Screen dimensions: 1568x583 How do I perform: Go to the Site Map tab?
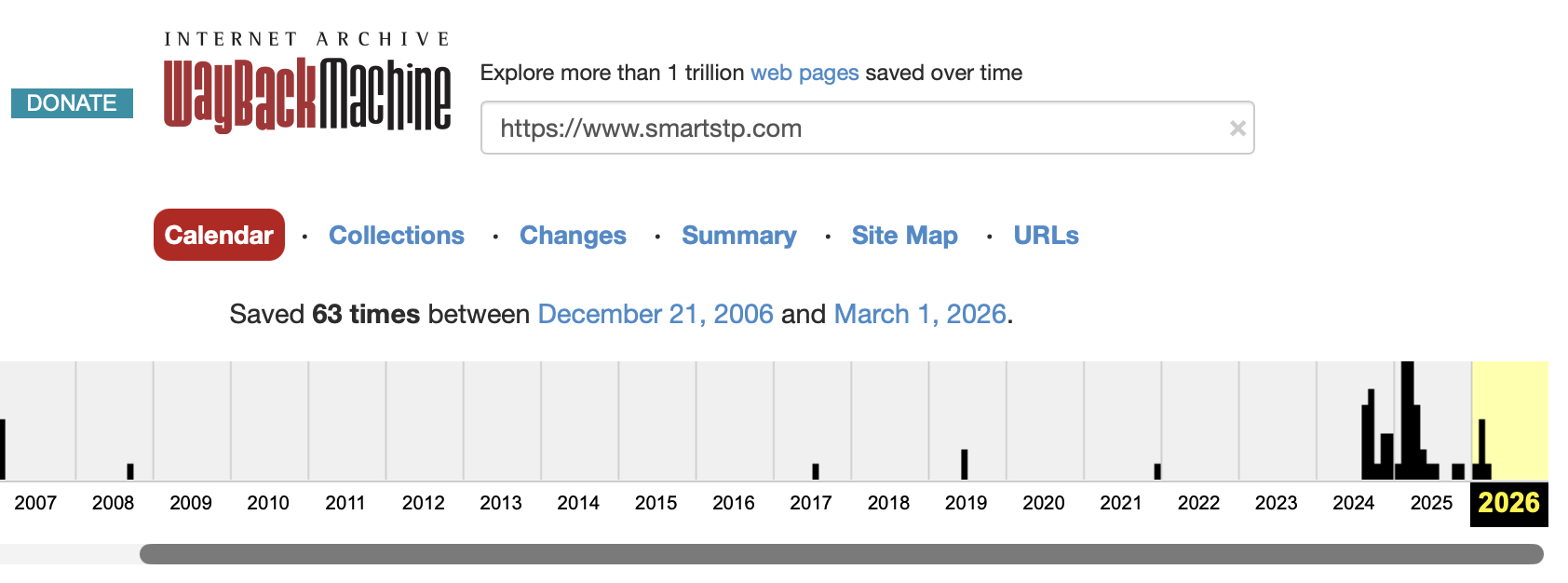coord(905,236)
